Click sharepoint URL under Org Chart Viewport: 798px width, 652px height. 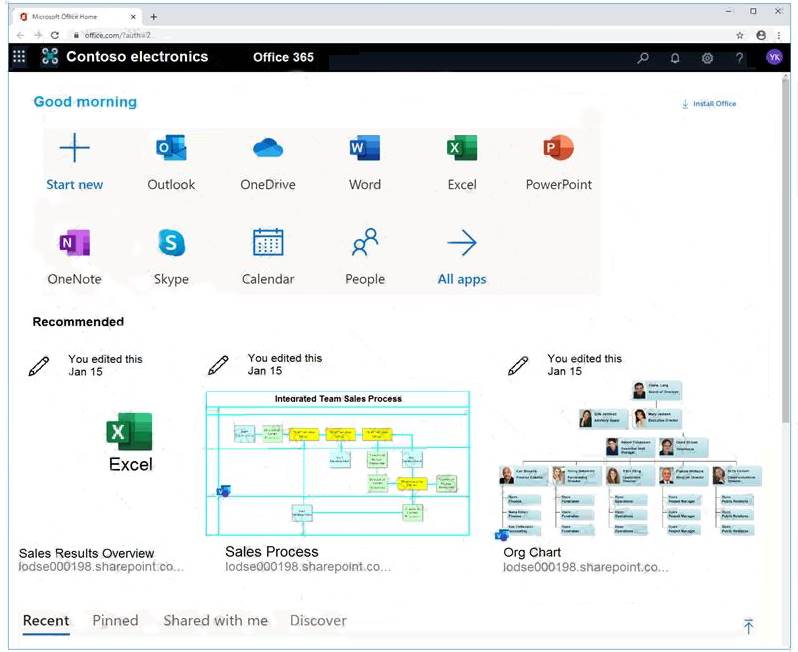(x=586, y=567)
